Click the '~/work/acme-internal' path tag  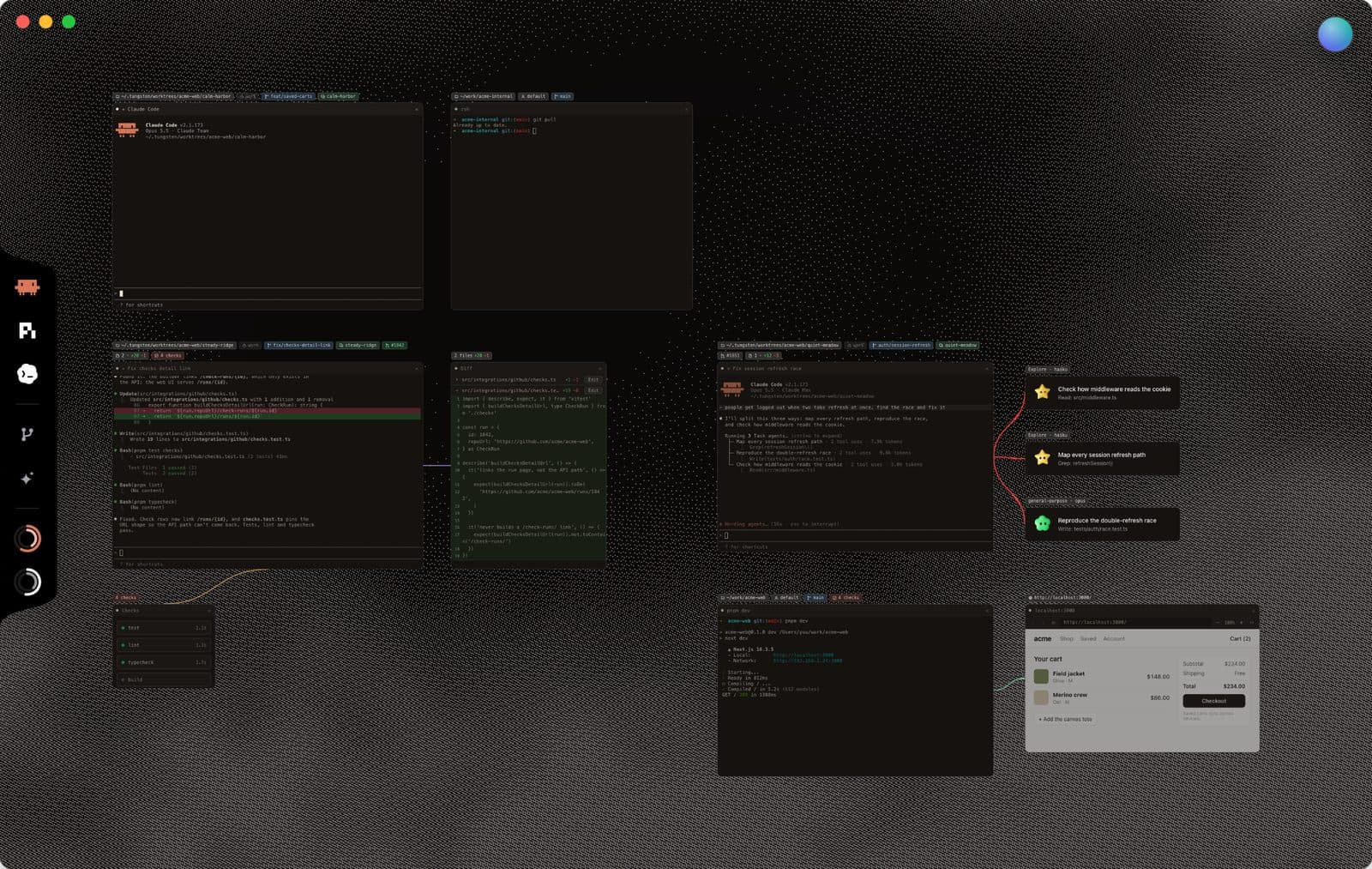[484, 96]
